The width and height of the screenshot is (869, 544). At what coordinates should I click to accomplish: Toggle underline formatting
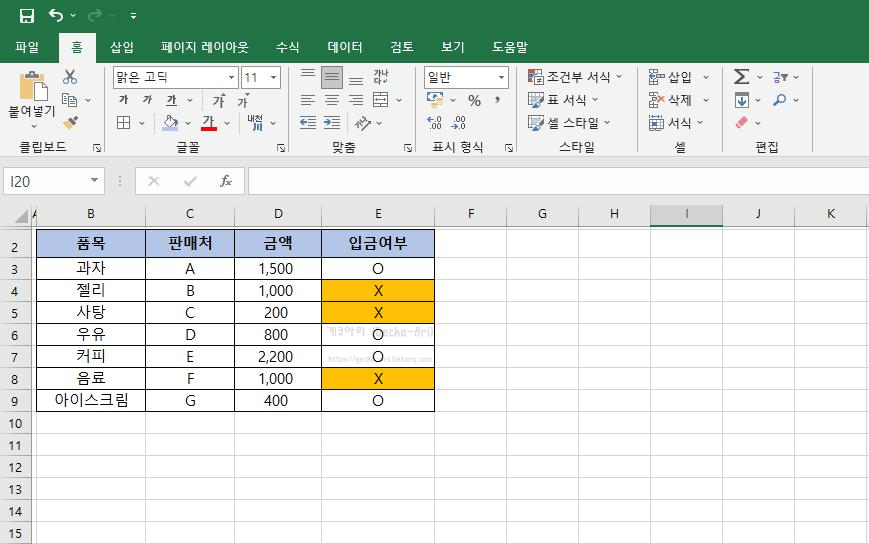tap(172, 100)
